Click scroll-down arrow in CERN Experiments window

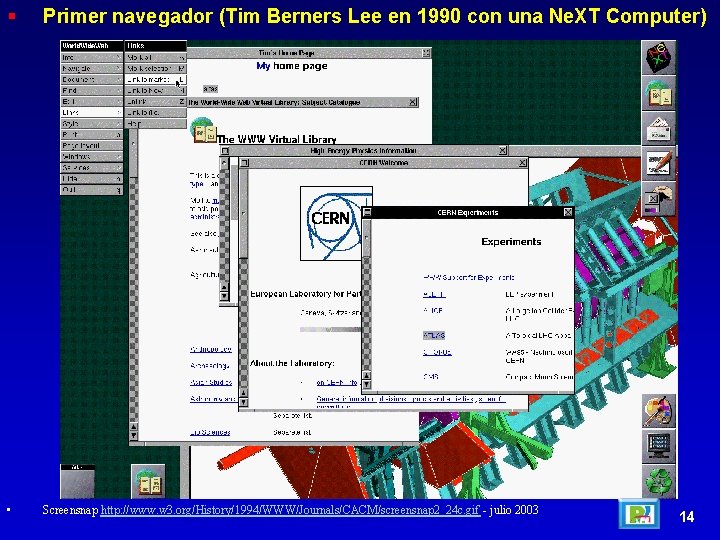[x=366, y=384]
